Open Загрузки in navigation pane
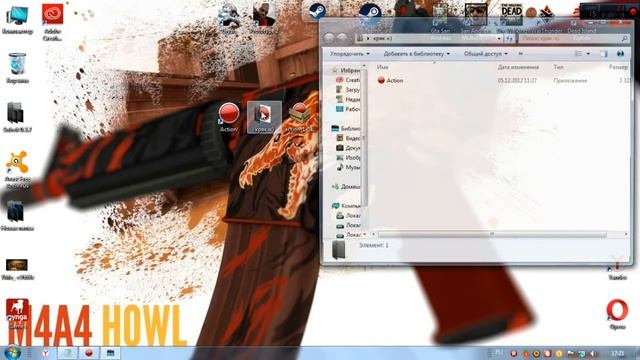 click(348, 90)
